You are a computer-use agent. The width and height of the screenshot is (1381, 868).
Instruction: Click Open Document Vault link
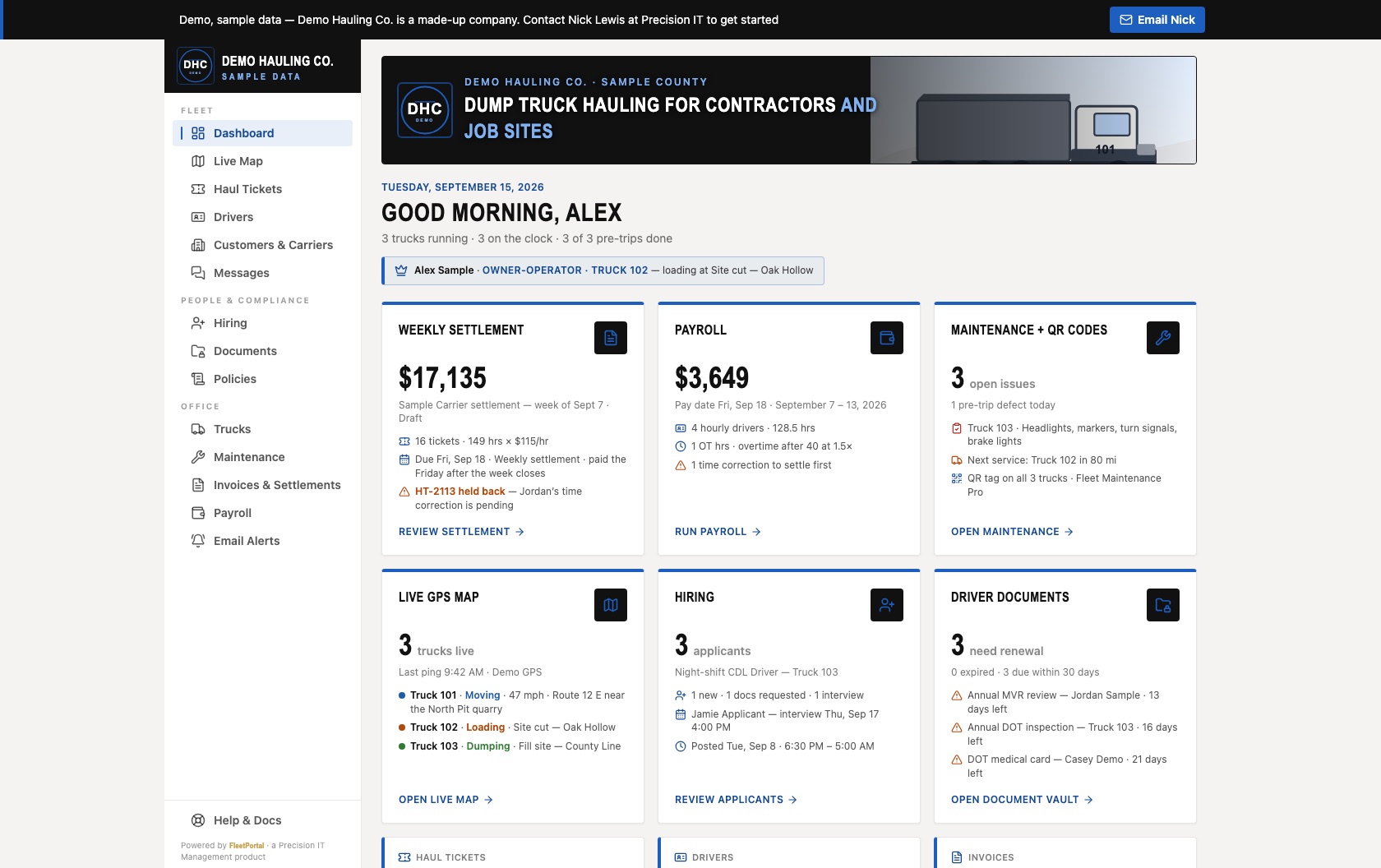pos(1022,800)
